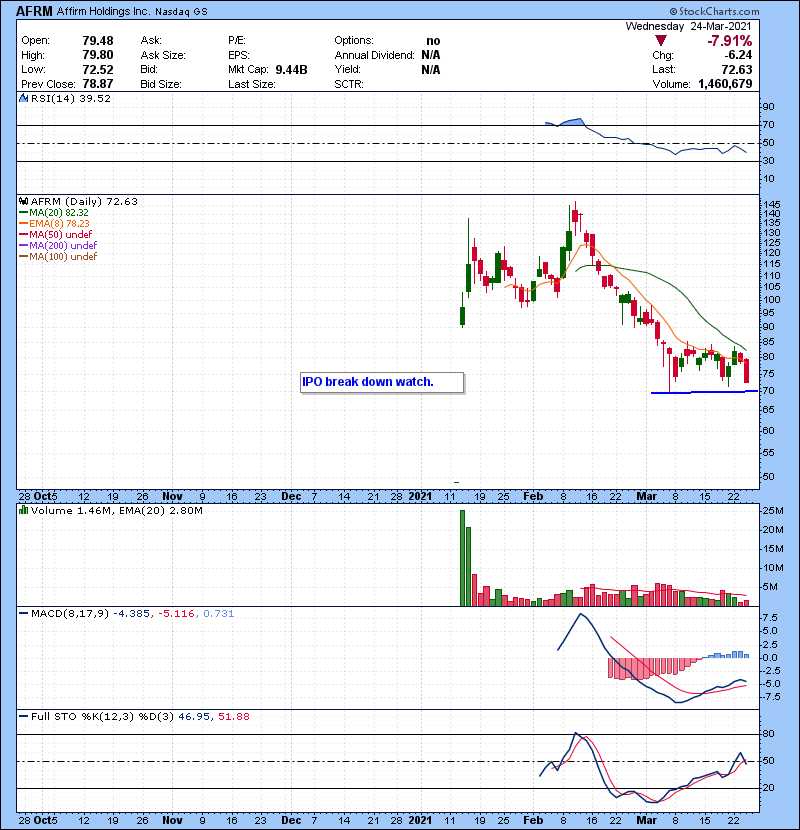Click the RSI(14) indicator icon
The image size is (800, 830).
tap(24, 98)
